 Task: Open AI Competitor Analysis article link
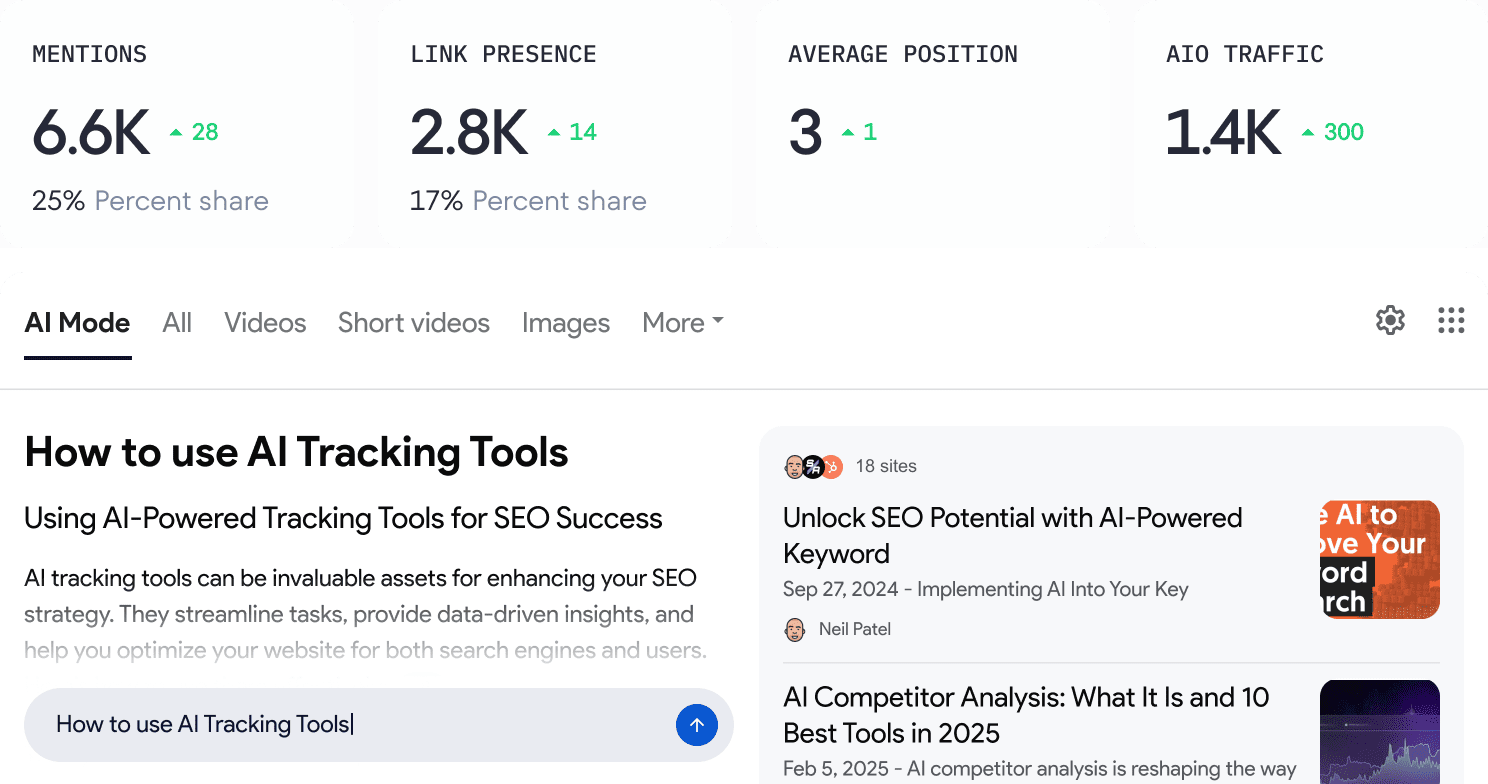1026,715
